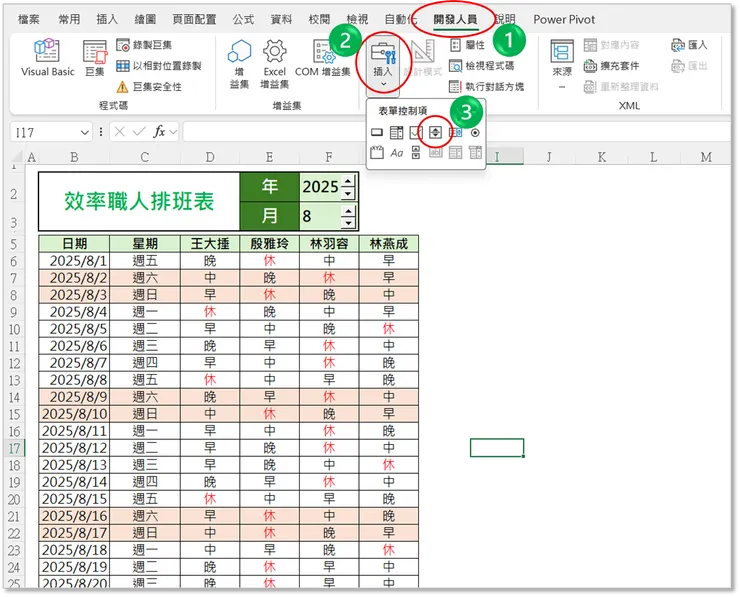Select row 17 header

14,448
